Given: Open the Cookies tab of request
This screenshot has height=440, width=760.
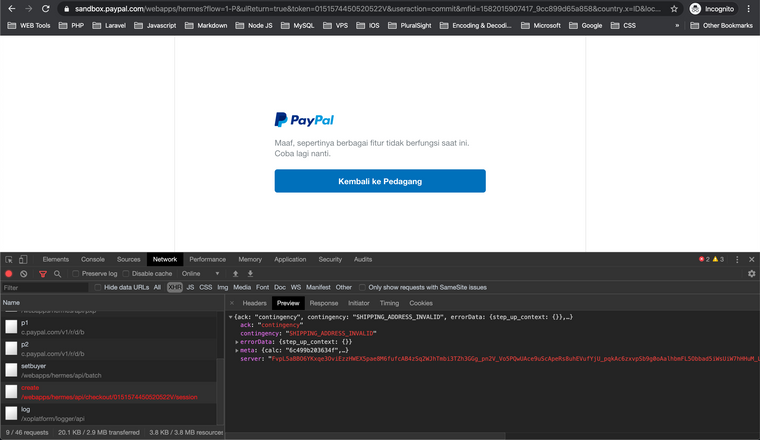Looking at the screenshot, I should (421, 303).
